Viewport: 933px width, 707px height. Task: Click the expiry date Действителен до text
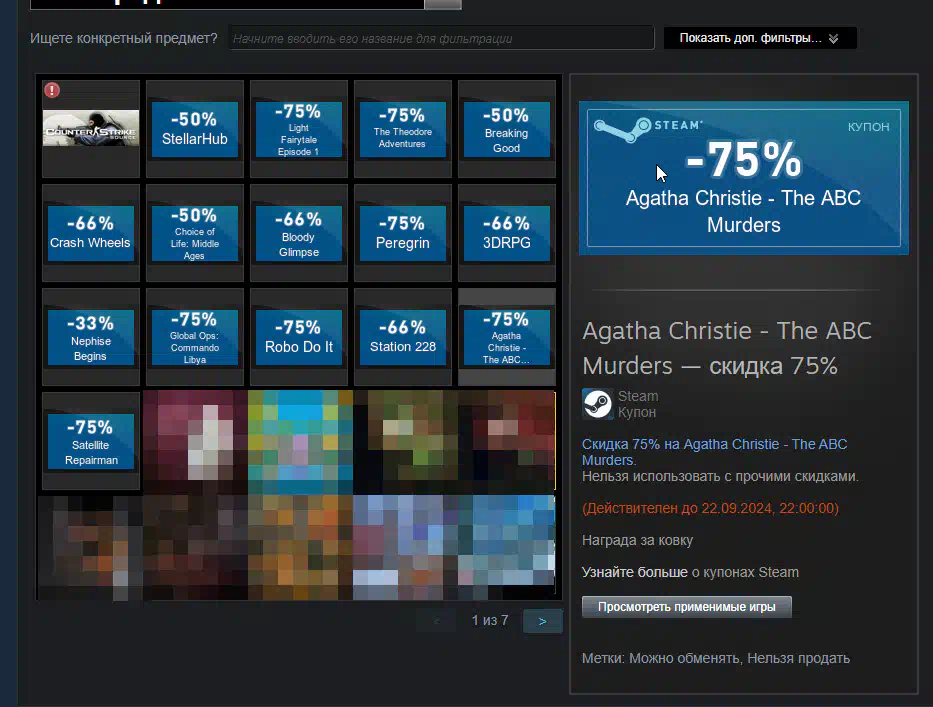pos(710,508)
